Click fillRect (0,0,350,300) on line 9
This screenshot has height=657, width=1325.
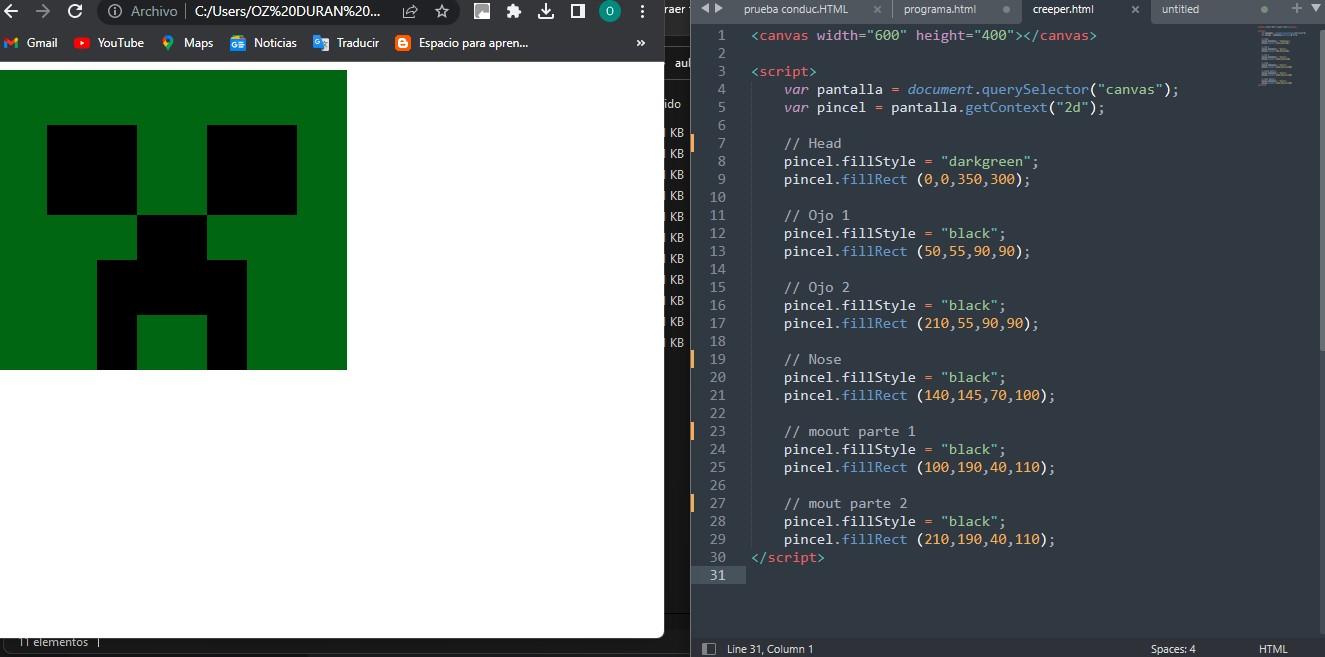tap(936, 179)
